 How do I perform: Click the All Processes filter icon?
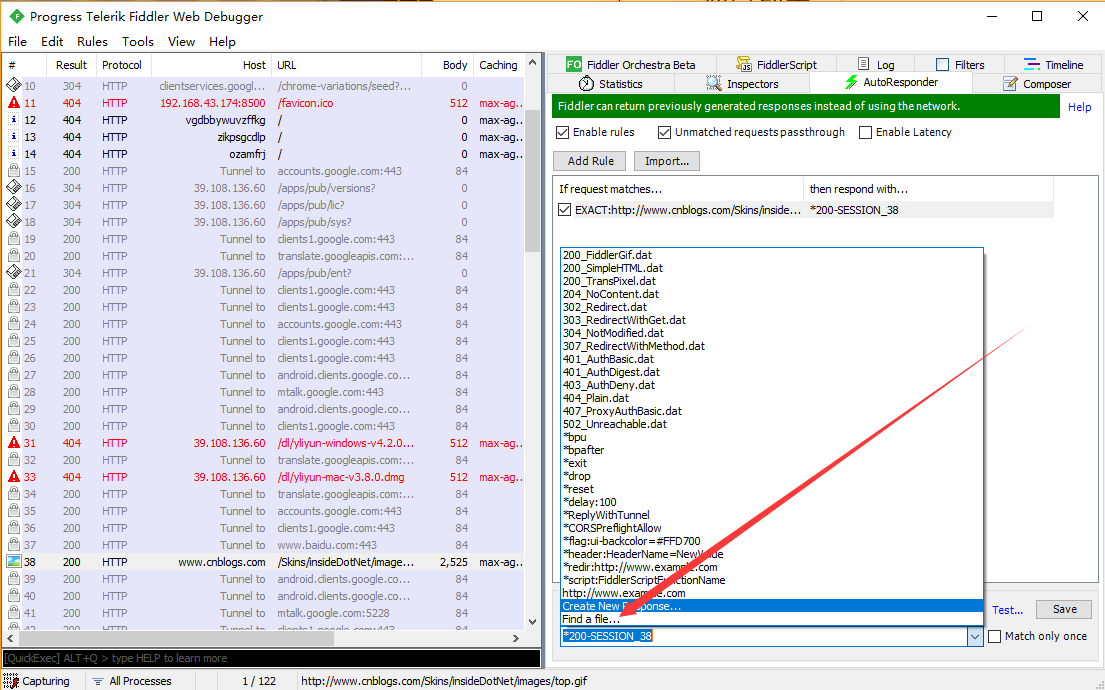click(x=98, y=681)
